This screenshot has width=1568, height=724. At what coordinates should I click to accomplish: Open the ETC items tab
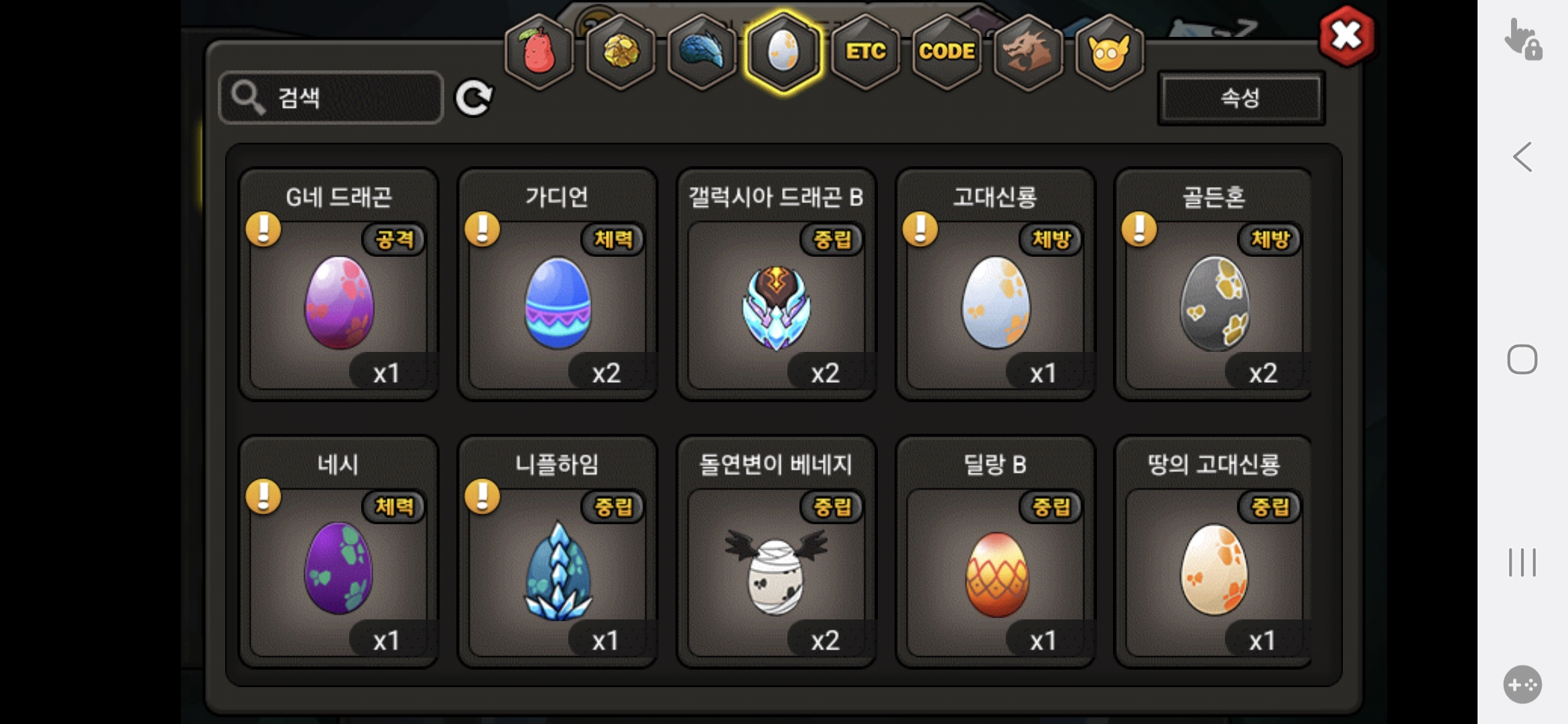pos(865,52)
